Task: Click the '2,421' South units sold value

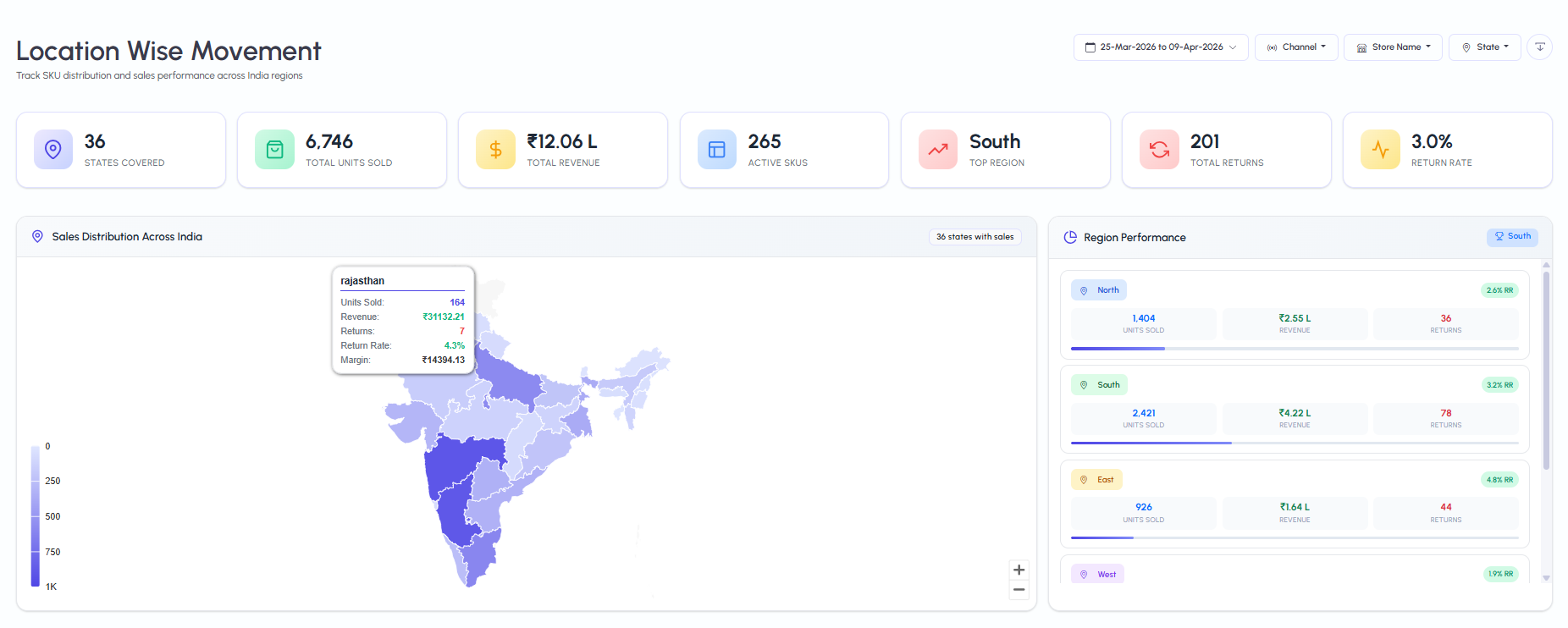Action: pos(1144,413)
